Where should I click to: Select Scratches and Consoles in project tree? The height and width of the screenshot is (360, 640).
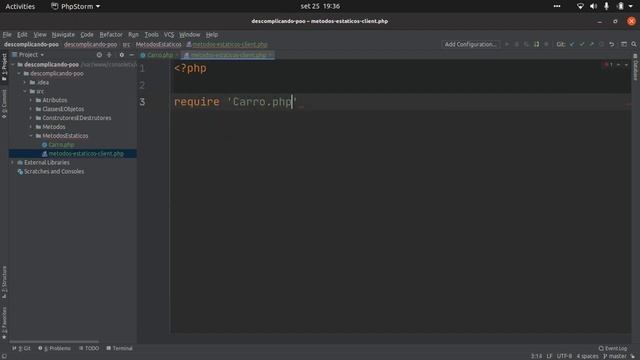pyautogui.click(x=54, y=171)
